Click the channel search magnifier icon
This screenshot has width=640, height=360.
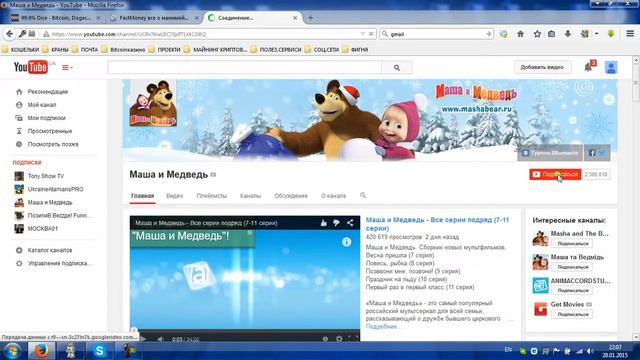[x=363, y=196]
